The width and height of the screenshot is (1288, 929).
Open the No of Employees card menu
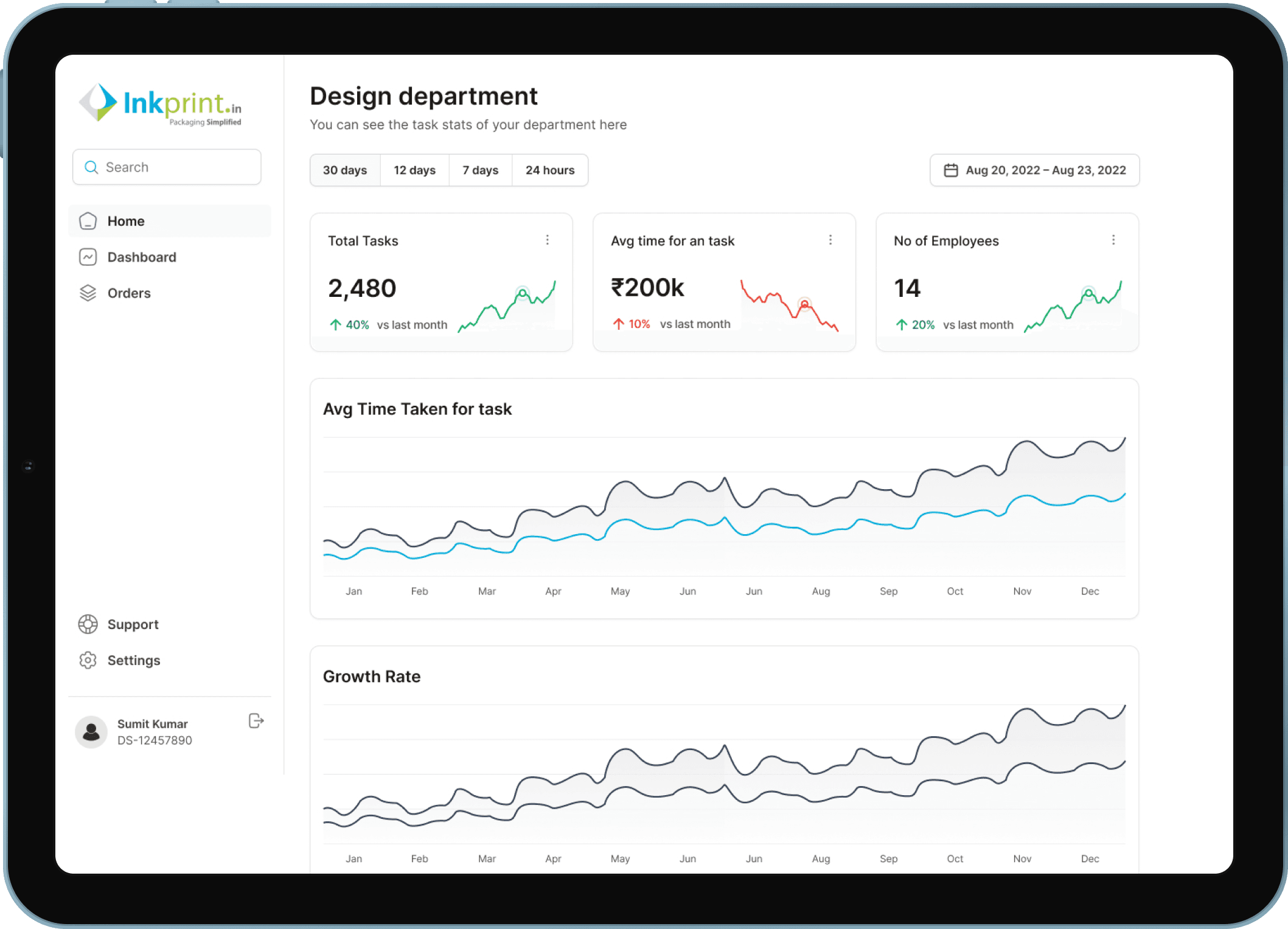coord(1113,240)
